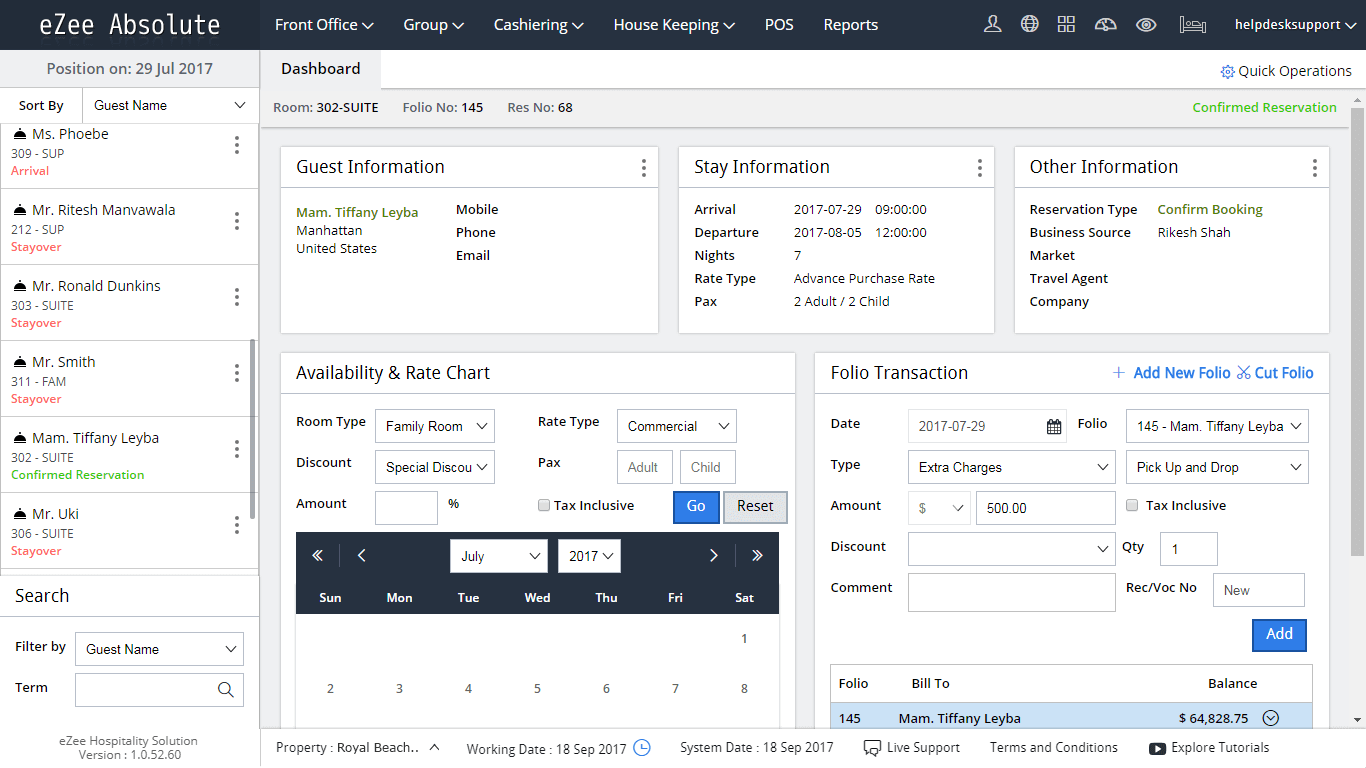
Task: Click the search magnifier in the Term field
Action: (227, 689)
